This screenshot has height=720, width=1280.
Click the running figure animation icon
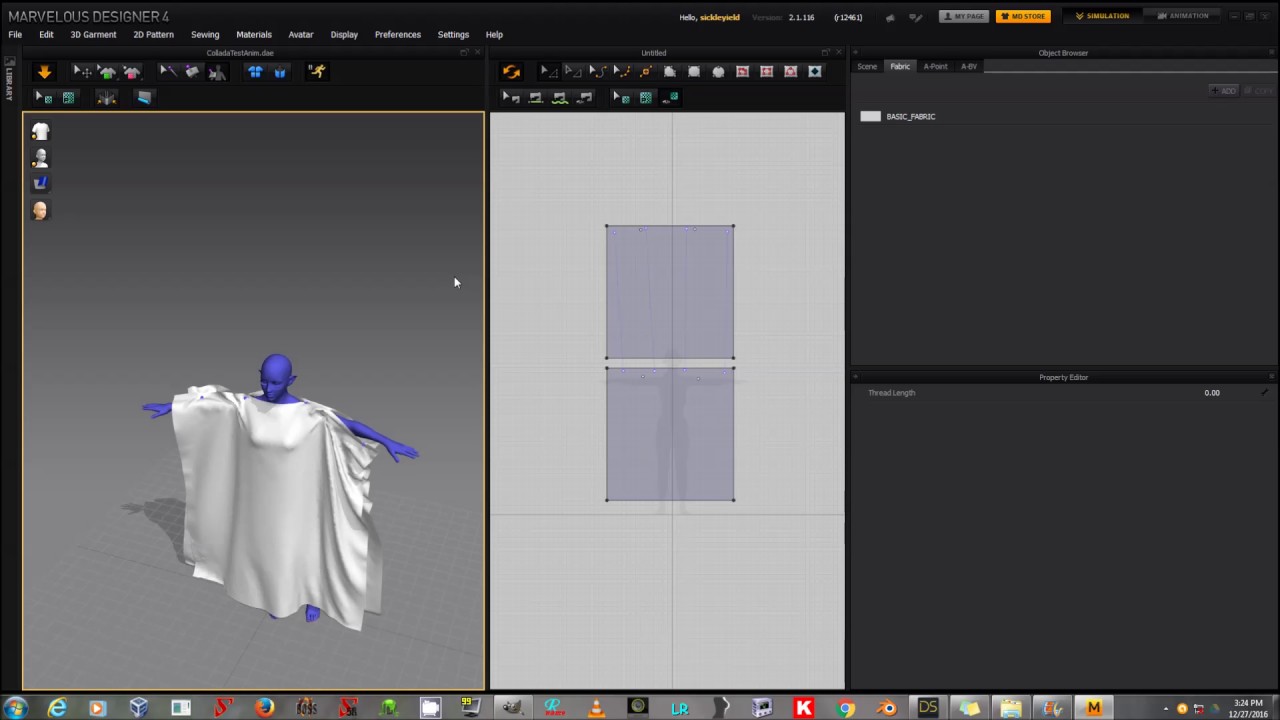tap(317, 72)
